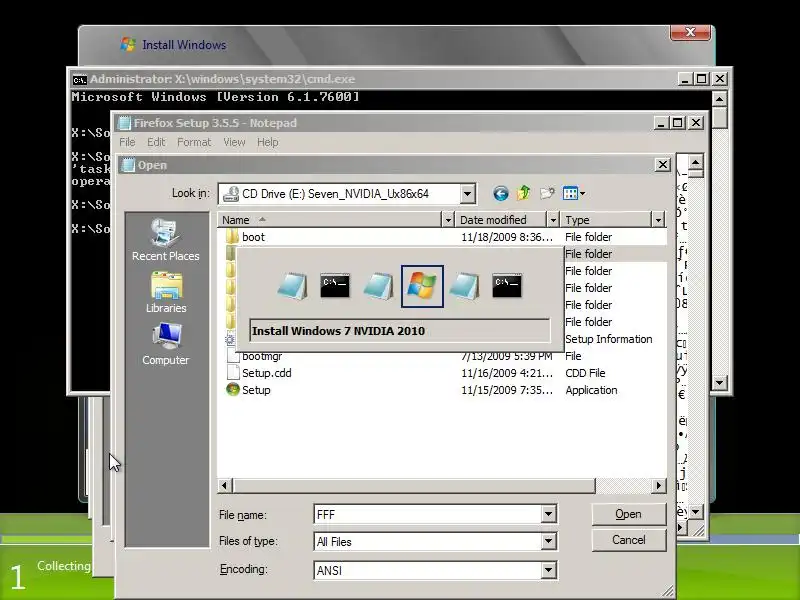Expand the Look in drive dropdown
Screen dimensions: 800x600
pyautogui.click(x=467, y=194)
